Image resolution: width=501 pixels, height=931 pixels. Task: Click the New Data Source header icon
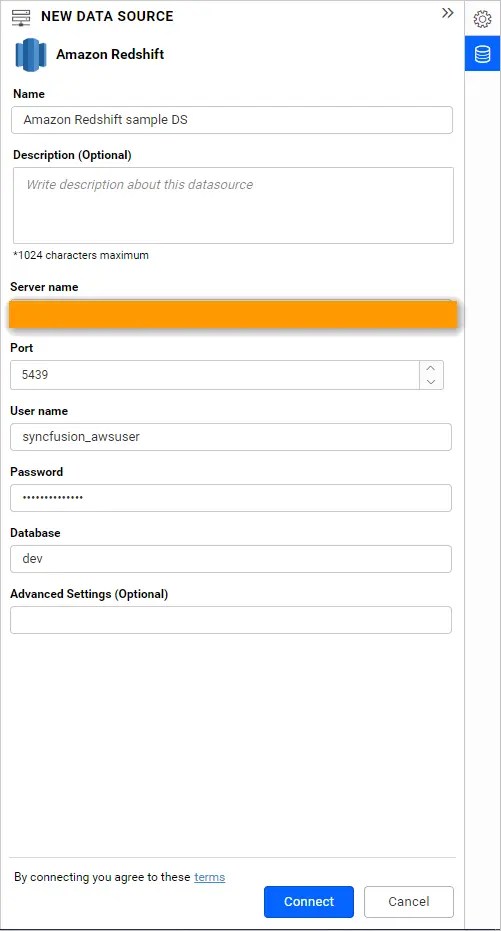click(x=21, y=17)
